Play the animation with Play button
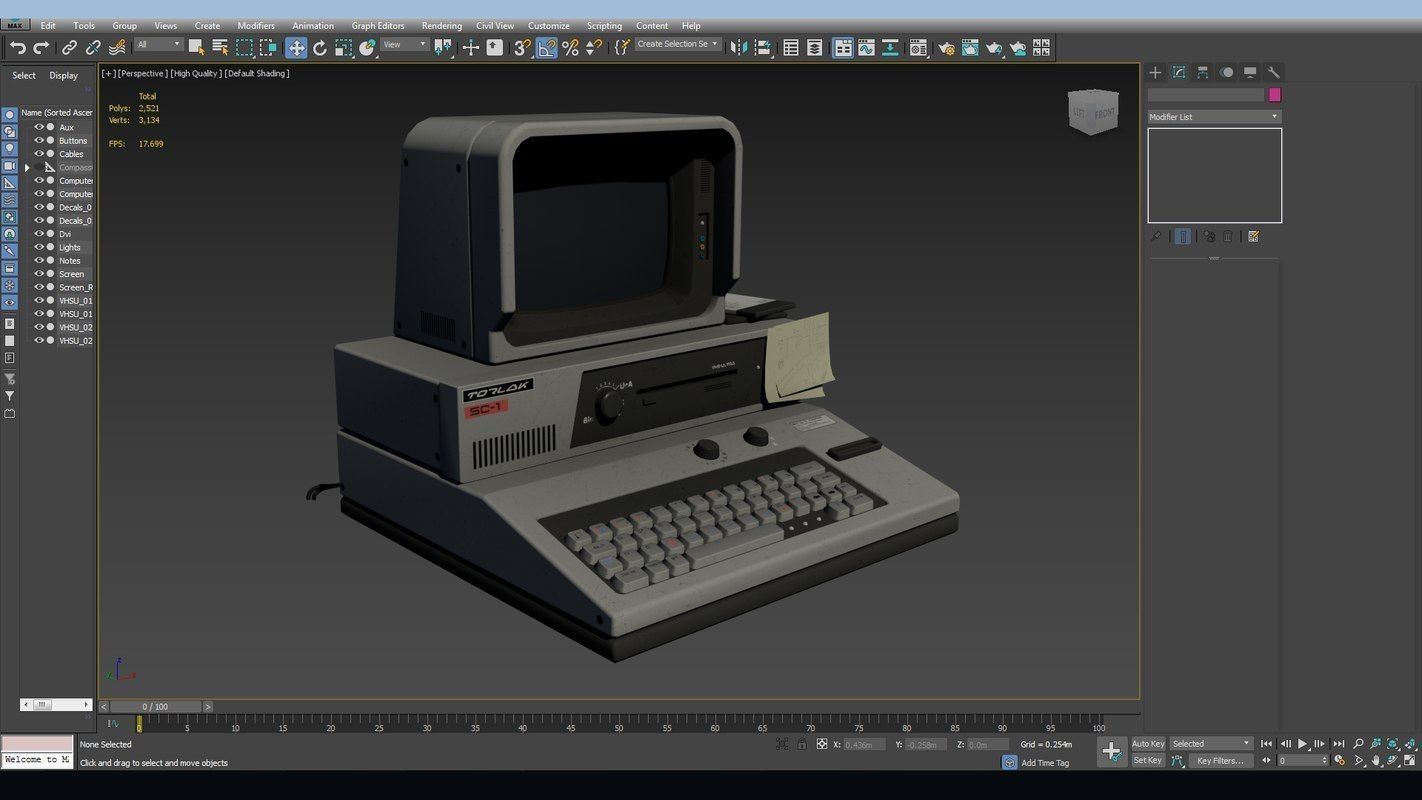The image size is (1422, 800). (x=1302, y=744)
